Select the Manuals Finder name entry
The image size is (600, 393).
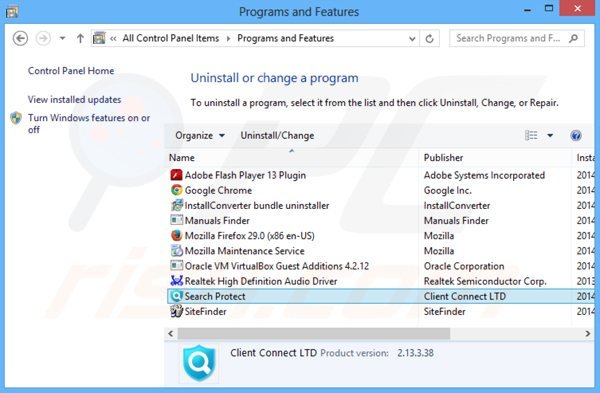[x=217, y=220]
